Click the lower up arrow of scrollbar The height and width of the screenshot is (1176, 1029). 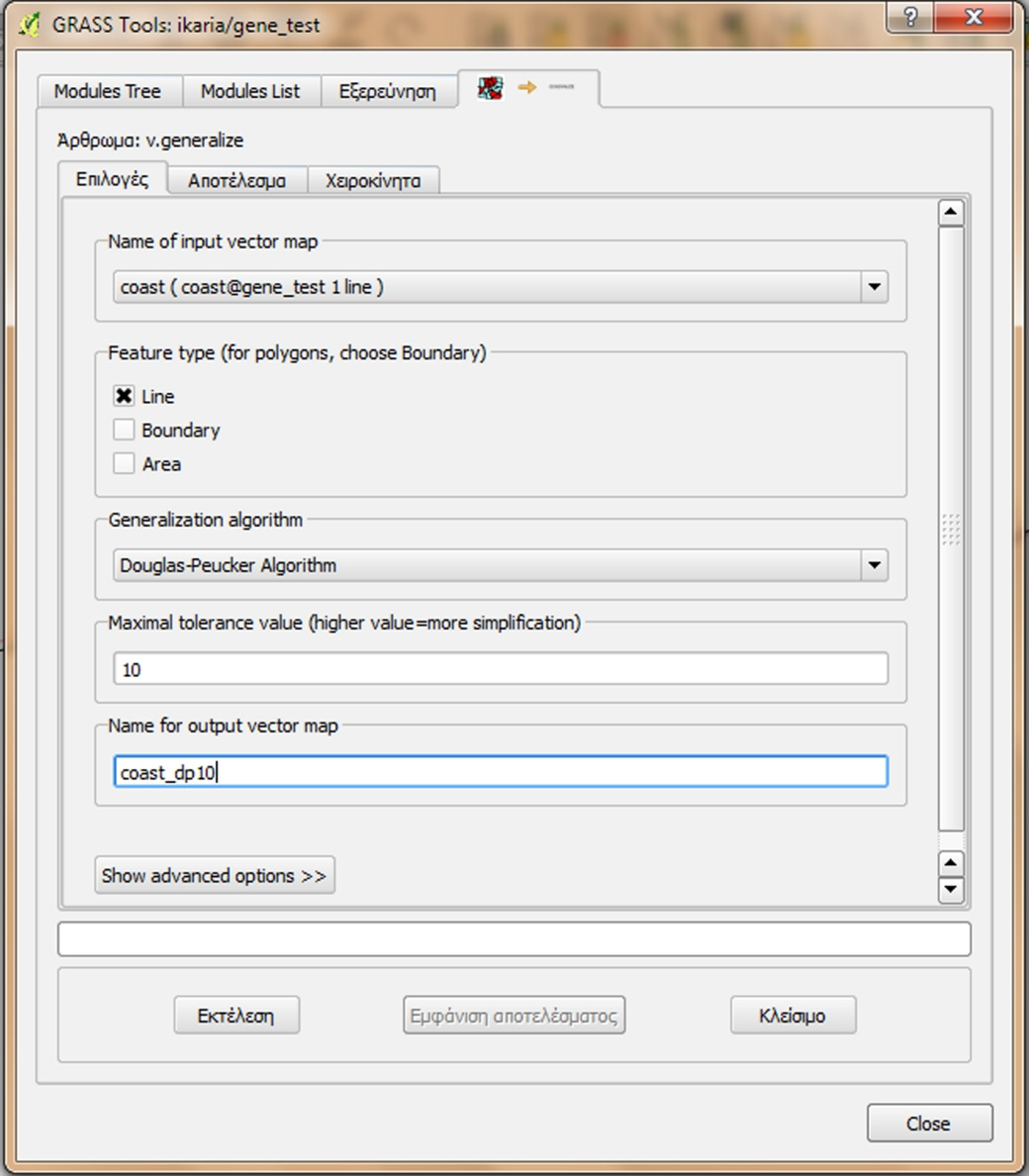(x=951, y=863)
